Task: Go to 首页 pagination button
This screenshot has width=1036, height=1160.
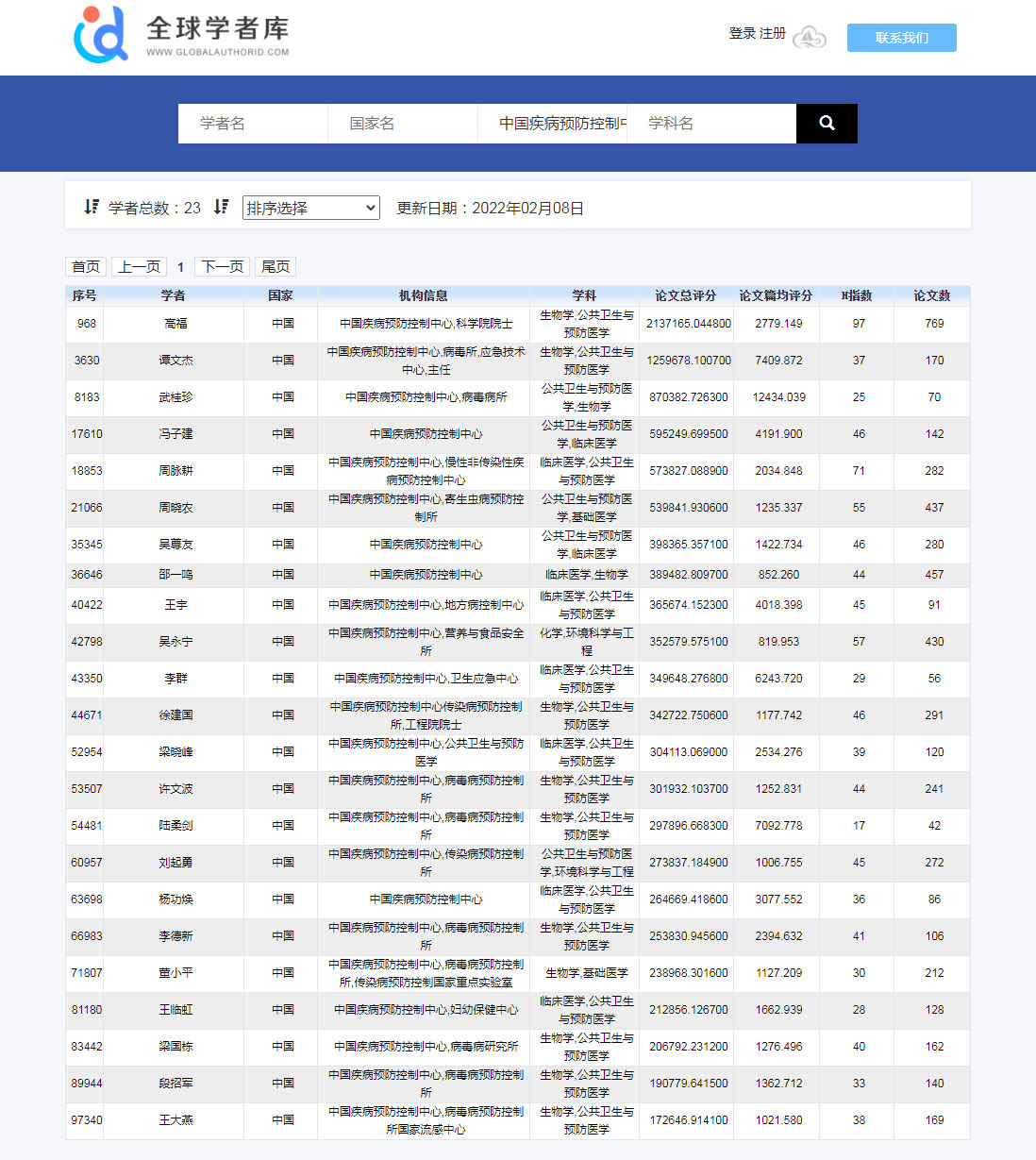Action: [x=86, y=266]
